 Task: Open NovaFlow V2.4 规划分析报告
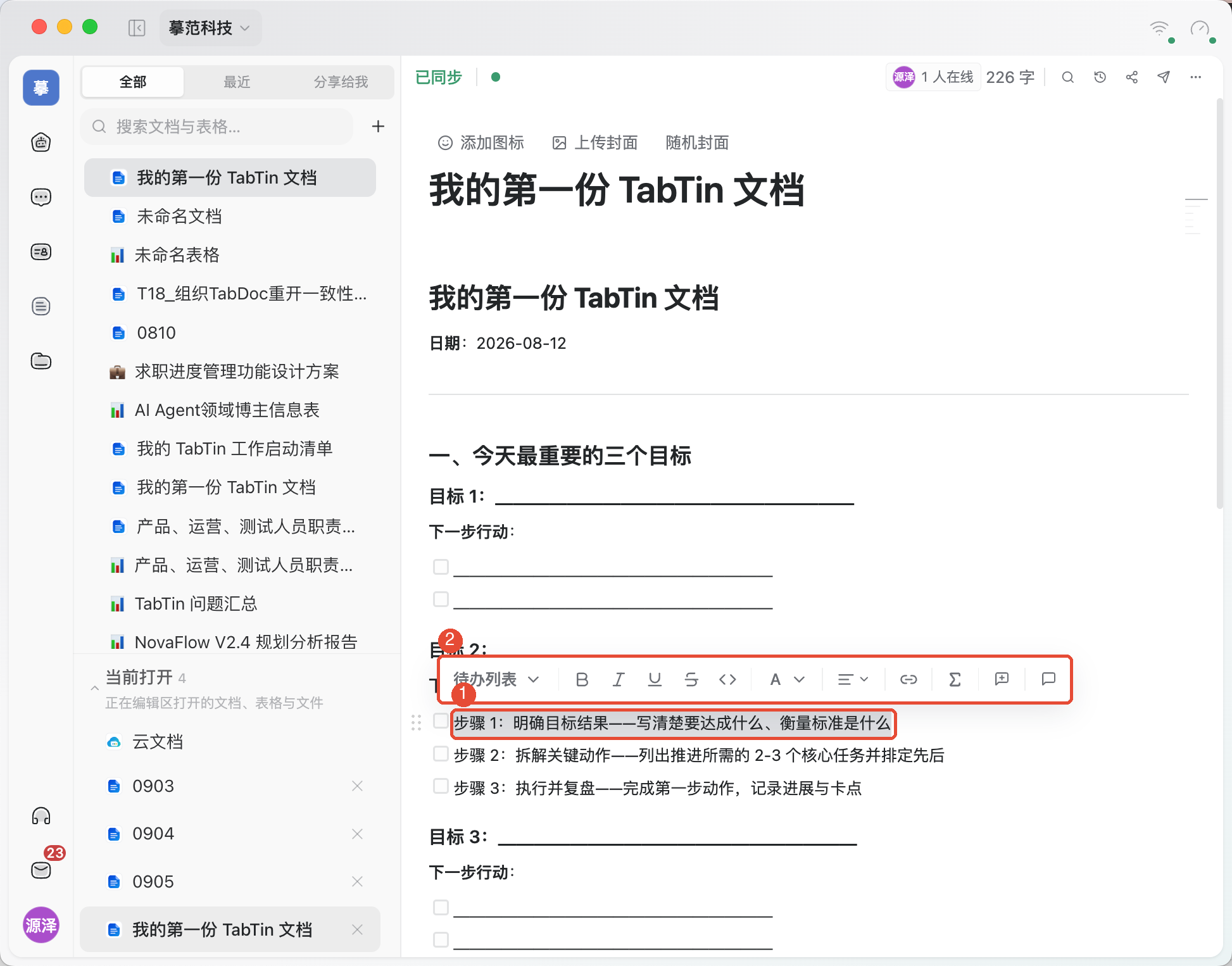click(x=230, y=641)
